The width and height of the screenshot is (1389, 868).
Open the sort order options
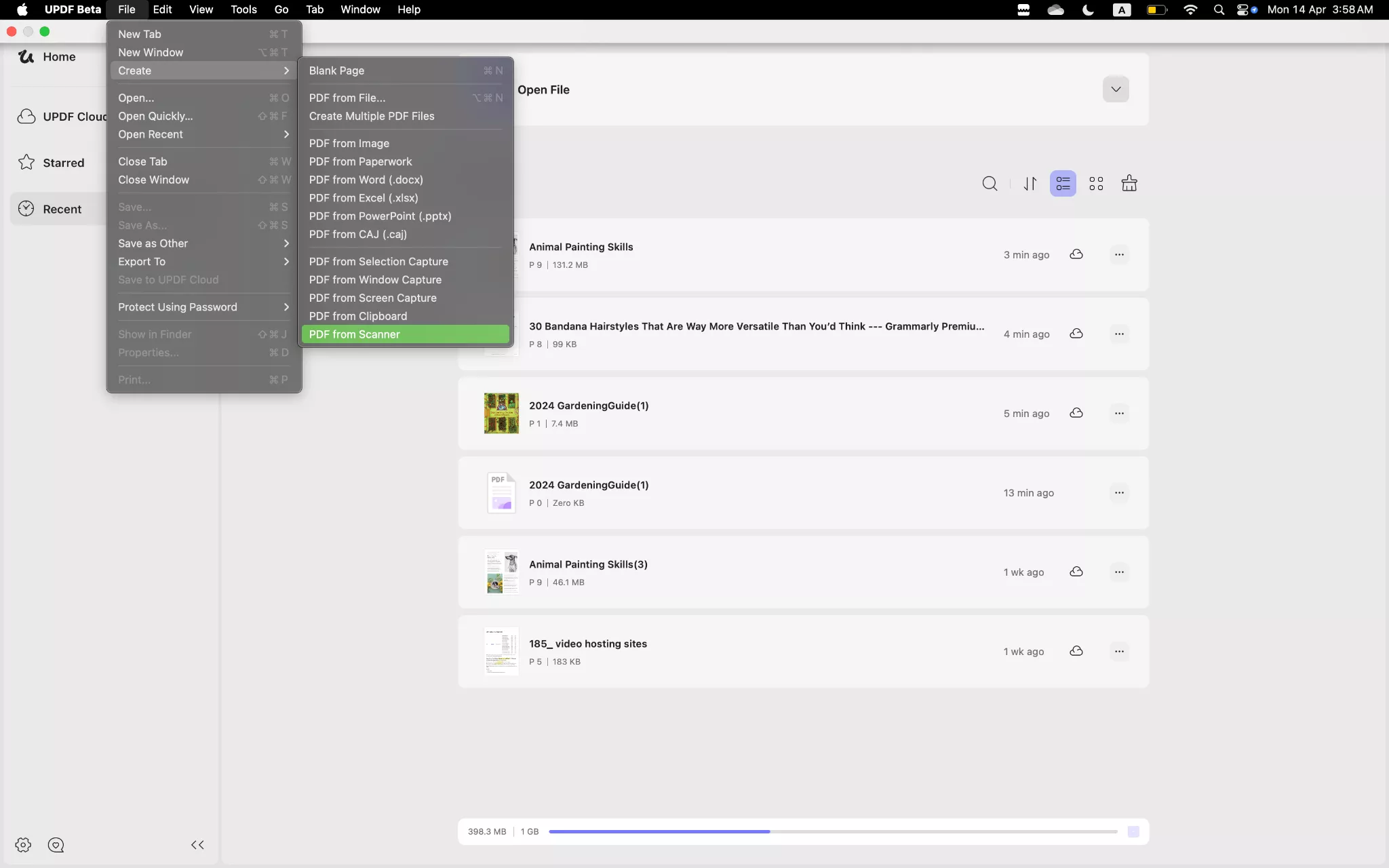1030,184
